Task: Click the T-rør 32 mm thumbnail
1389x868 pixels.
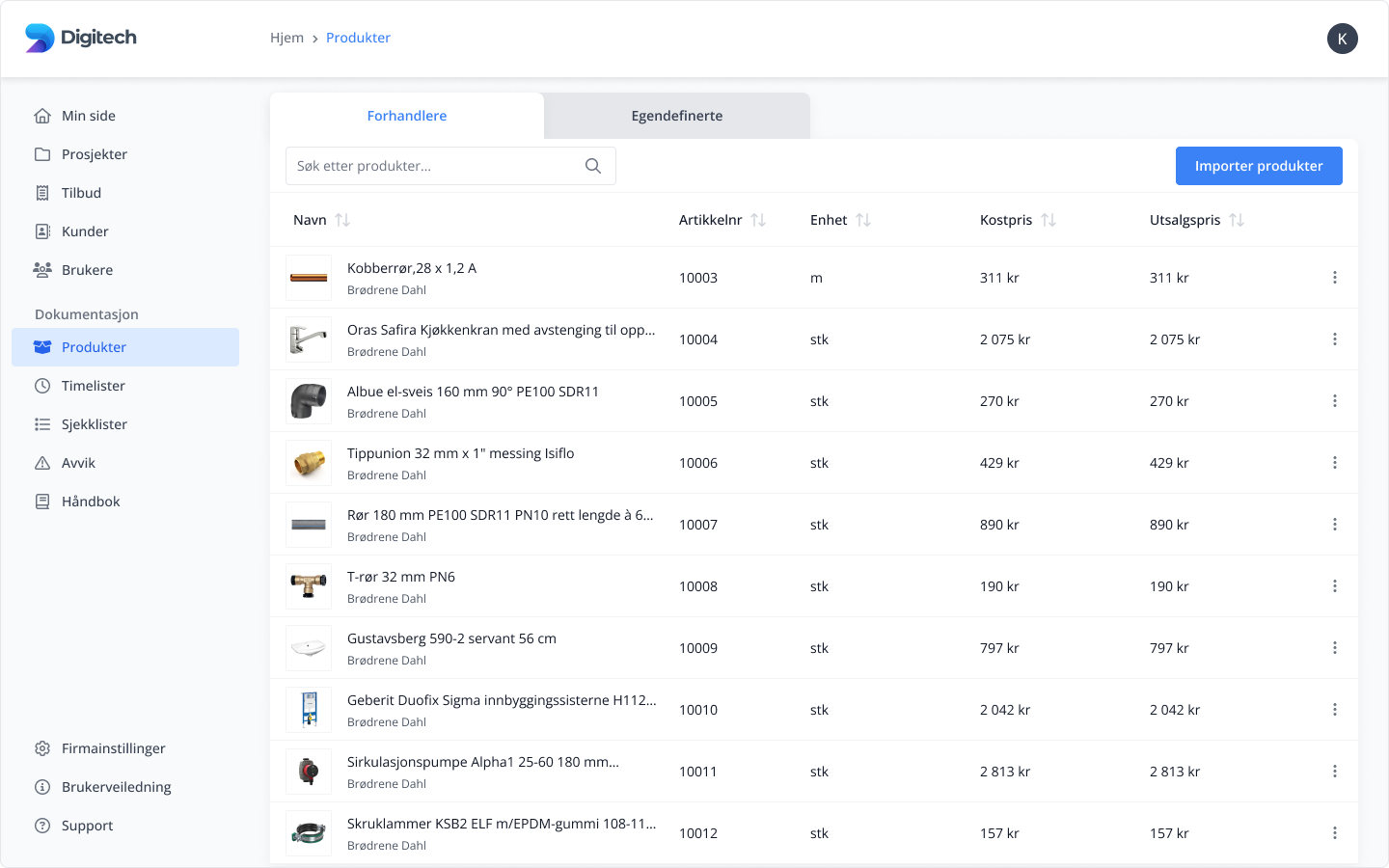Action: (309, 586)
